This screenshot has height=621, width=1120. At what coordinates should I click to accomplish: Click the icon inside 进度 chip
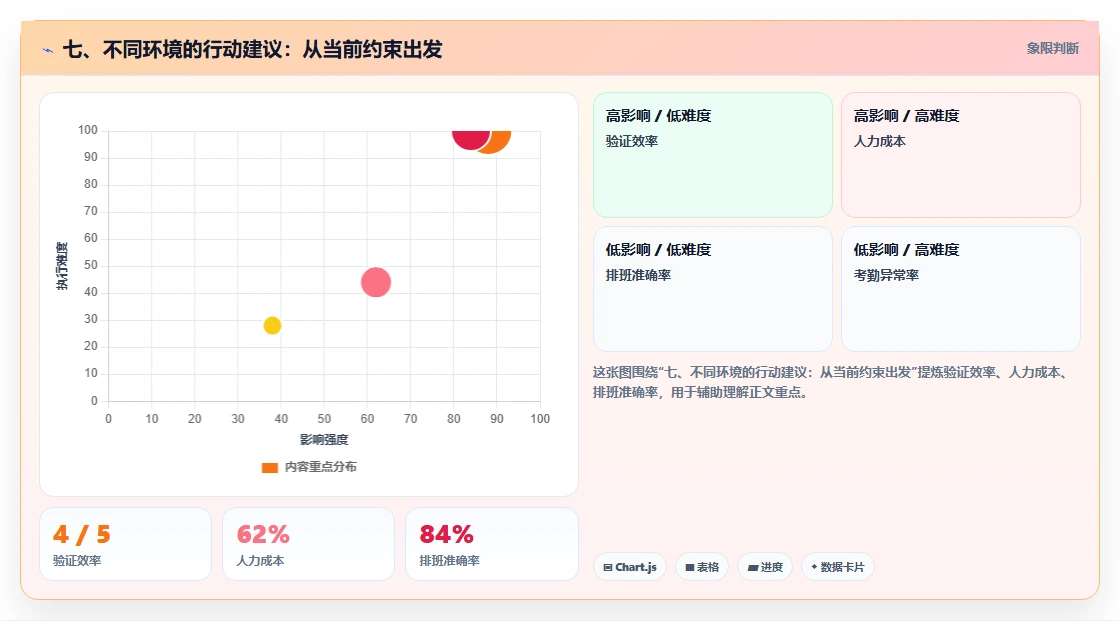(753, 567)
